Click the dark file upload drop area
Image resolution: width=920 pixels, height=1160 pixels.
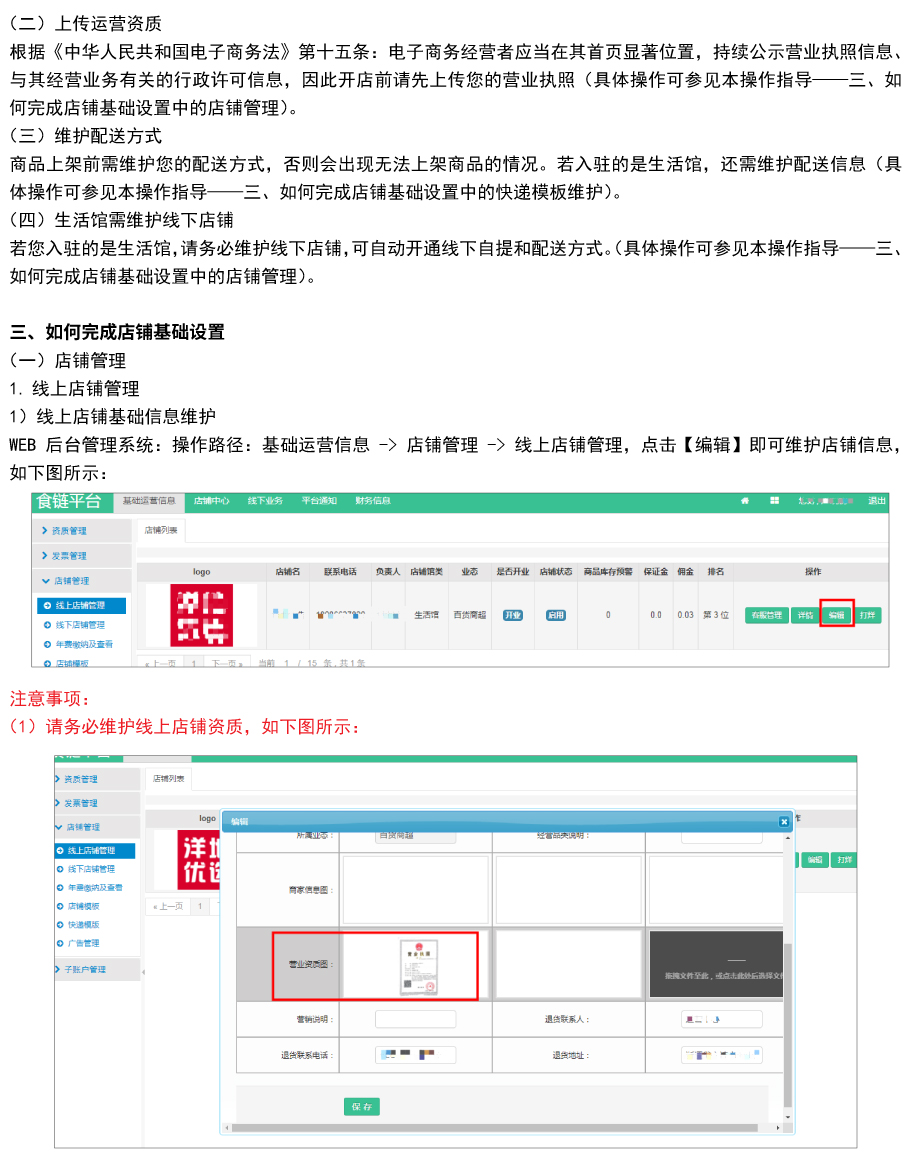click(x=715, y=965)
